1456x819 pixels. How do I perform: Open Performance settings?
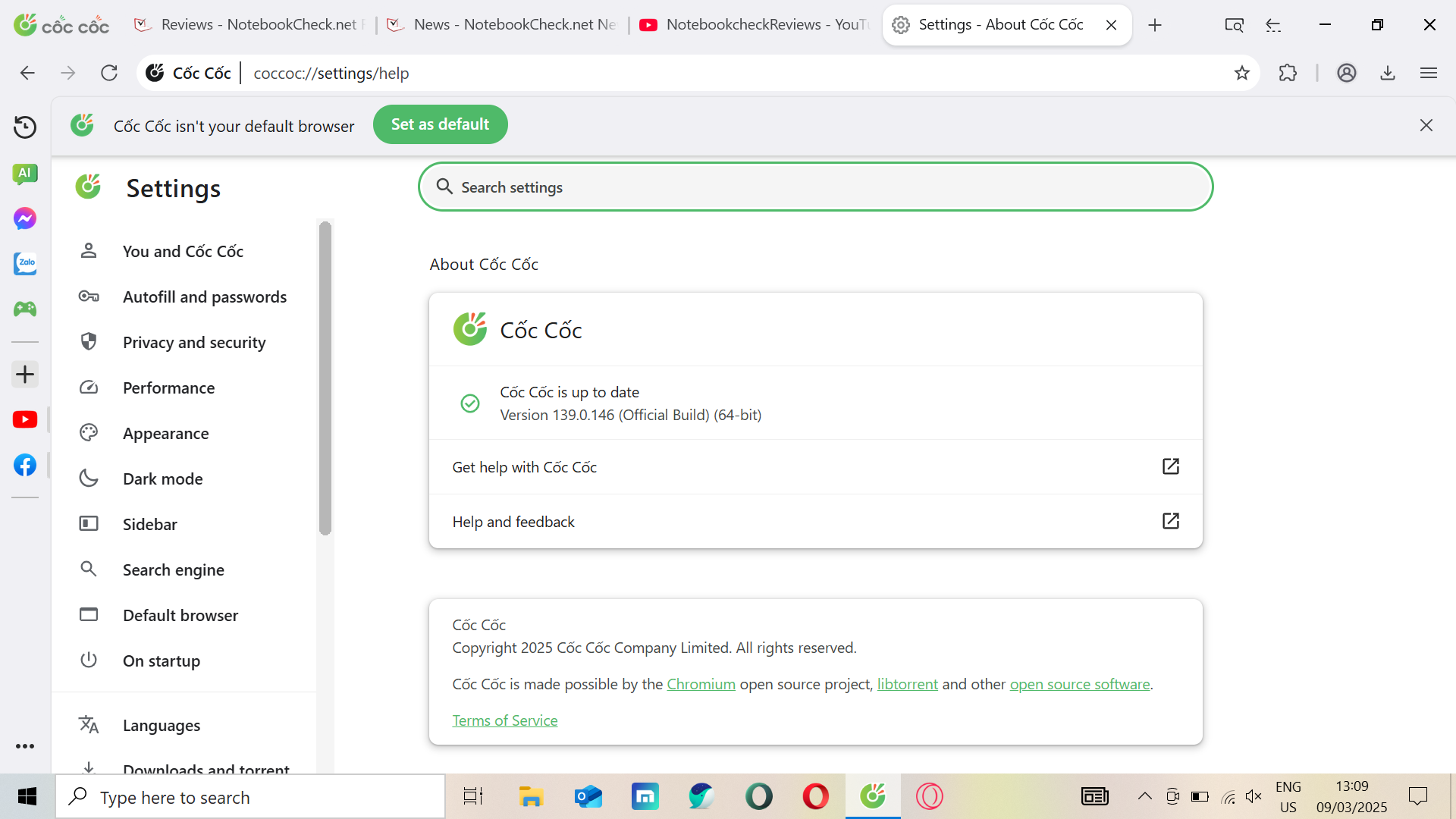184,388
